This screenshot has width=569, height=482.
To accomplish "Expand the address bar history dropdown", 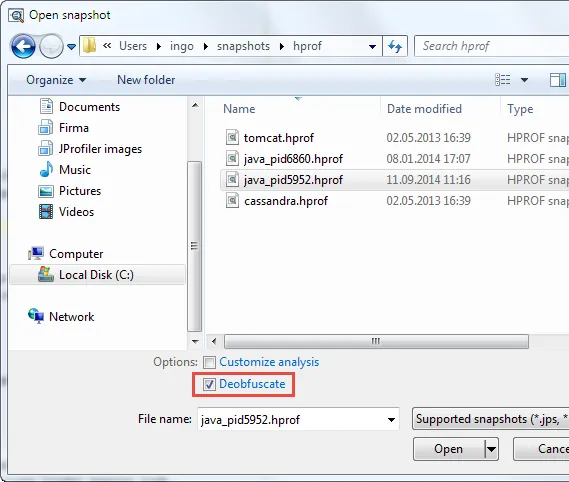I will click(372, 46).
